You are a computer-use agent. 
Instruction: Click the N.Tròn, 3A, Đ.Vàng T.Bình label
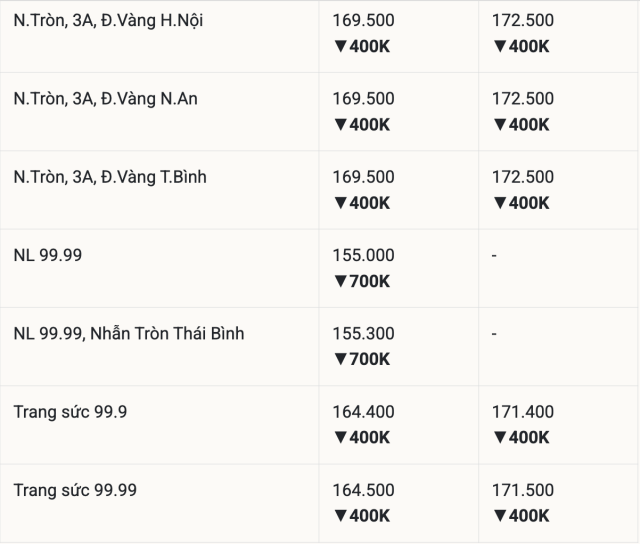110,177
